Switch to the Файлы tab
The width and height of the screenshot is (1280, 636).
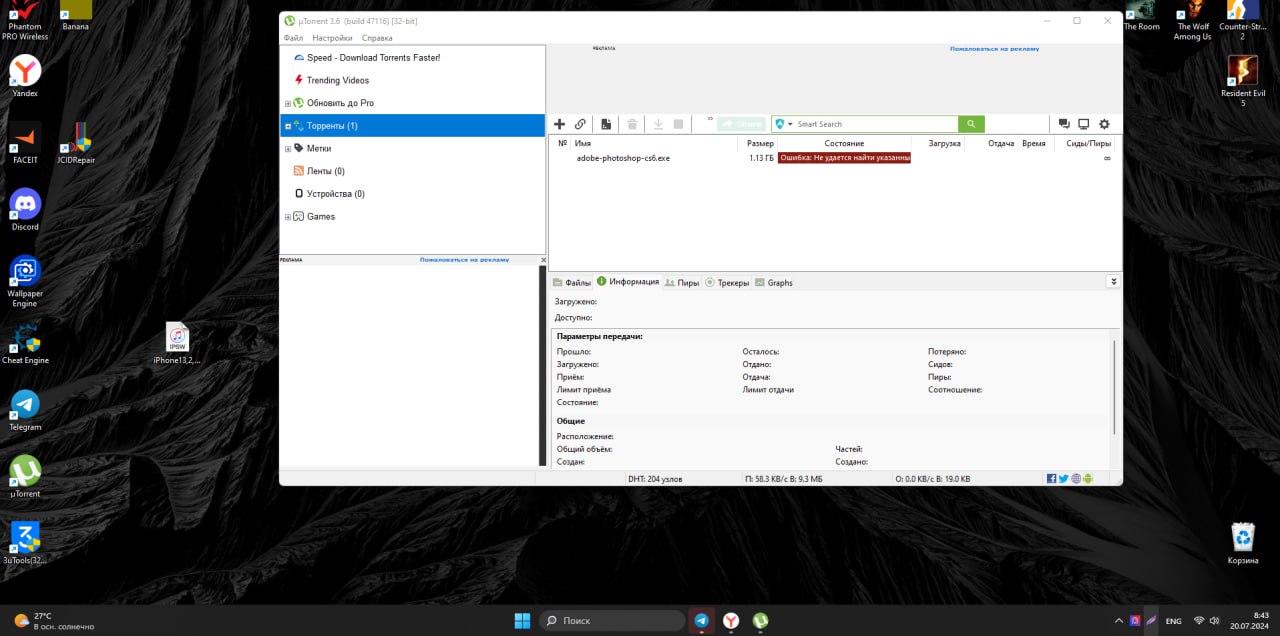(x=572, y=283)
